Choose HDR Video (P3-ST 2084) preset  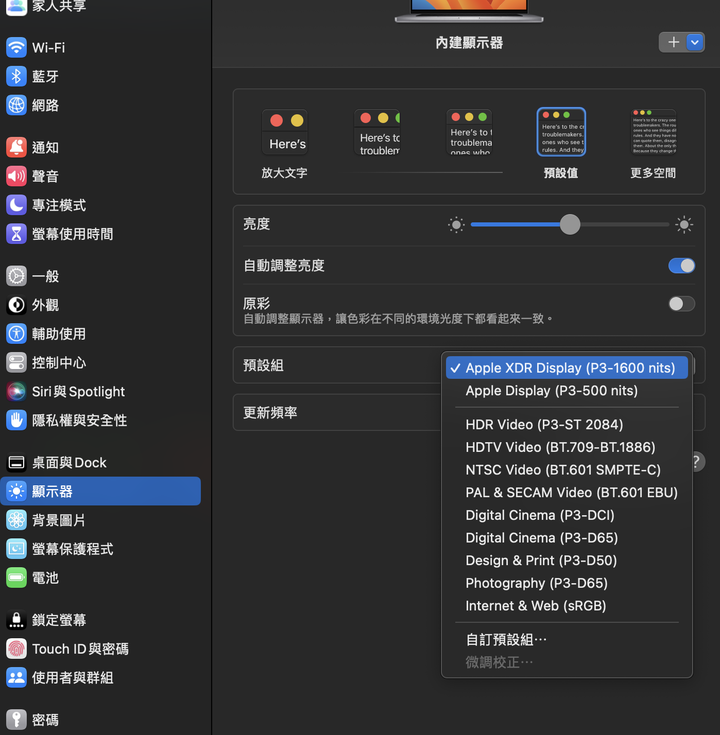(x=567, y=425)
